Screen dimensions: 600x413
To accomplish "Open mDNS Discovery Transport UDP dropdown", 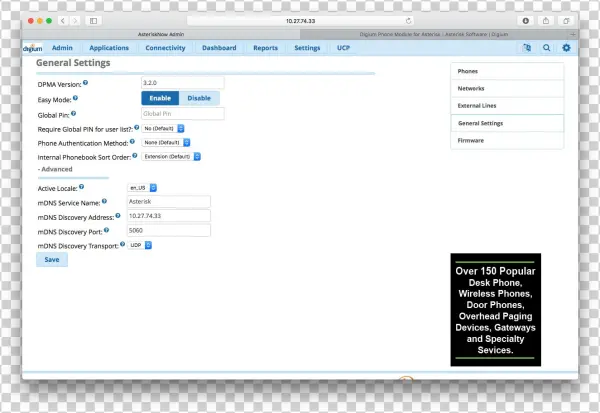I will coord(140,245).
